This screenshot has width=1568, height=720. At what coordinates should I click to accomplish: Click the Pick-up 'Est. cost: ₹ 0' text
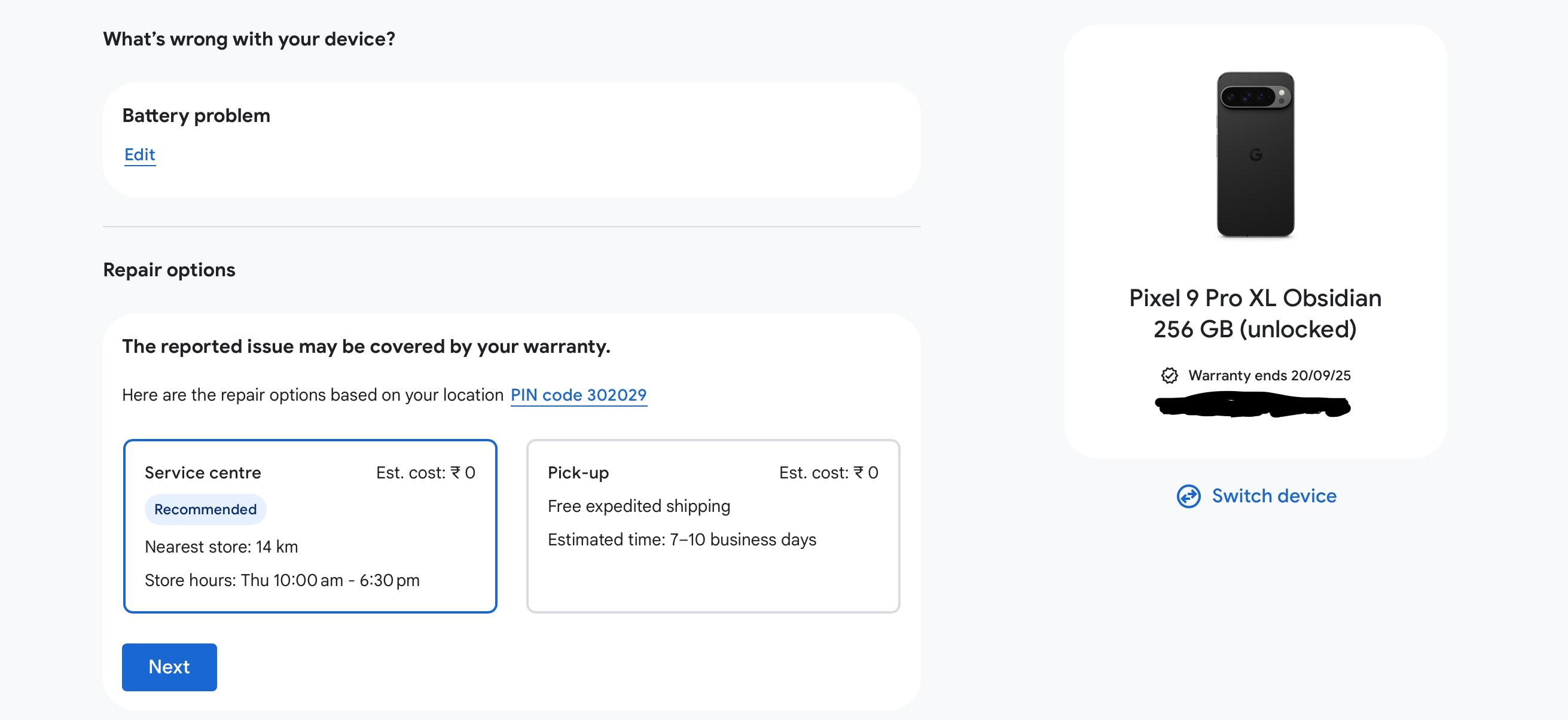coord(828,473)
